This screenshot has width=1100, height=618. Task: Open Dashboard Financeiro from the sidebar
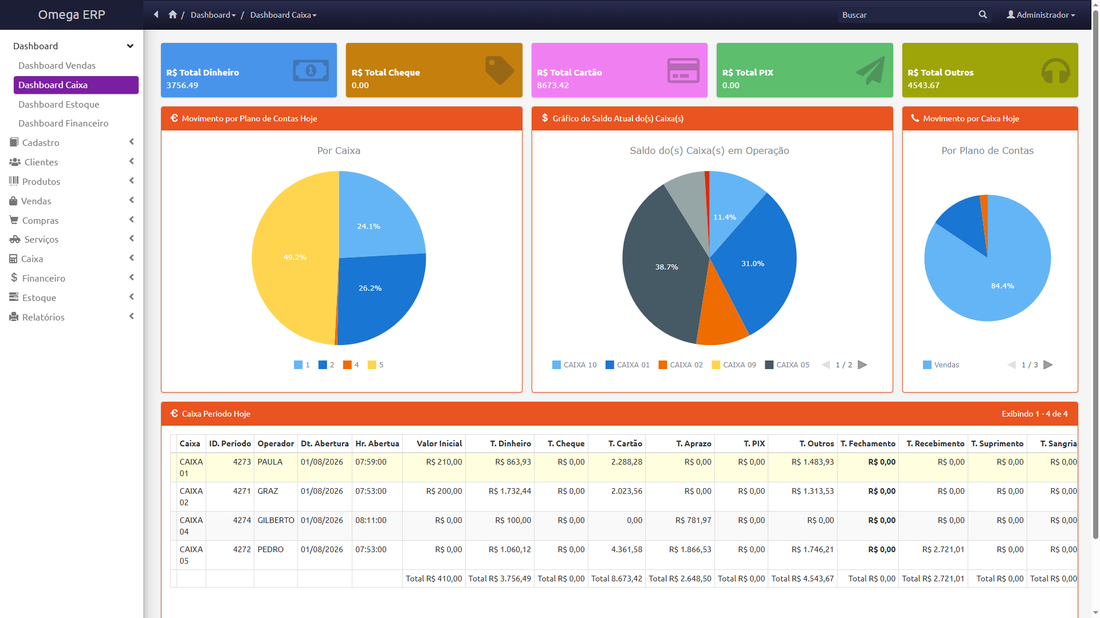point(63,123)
